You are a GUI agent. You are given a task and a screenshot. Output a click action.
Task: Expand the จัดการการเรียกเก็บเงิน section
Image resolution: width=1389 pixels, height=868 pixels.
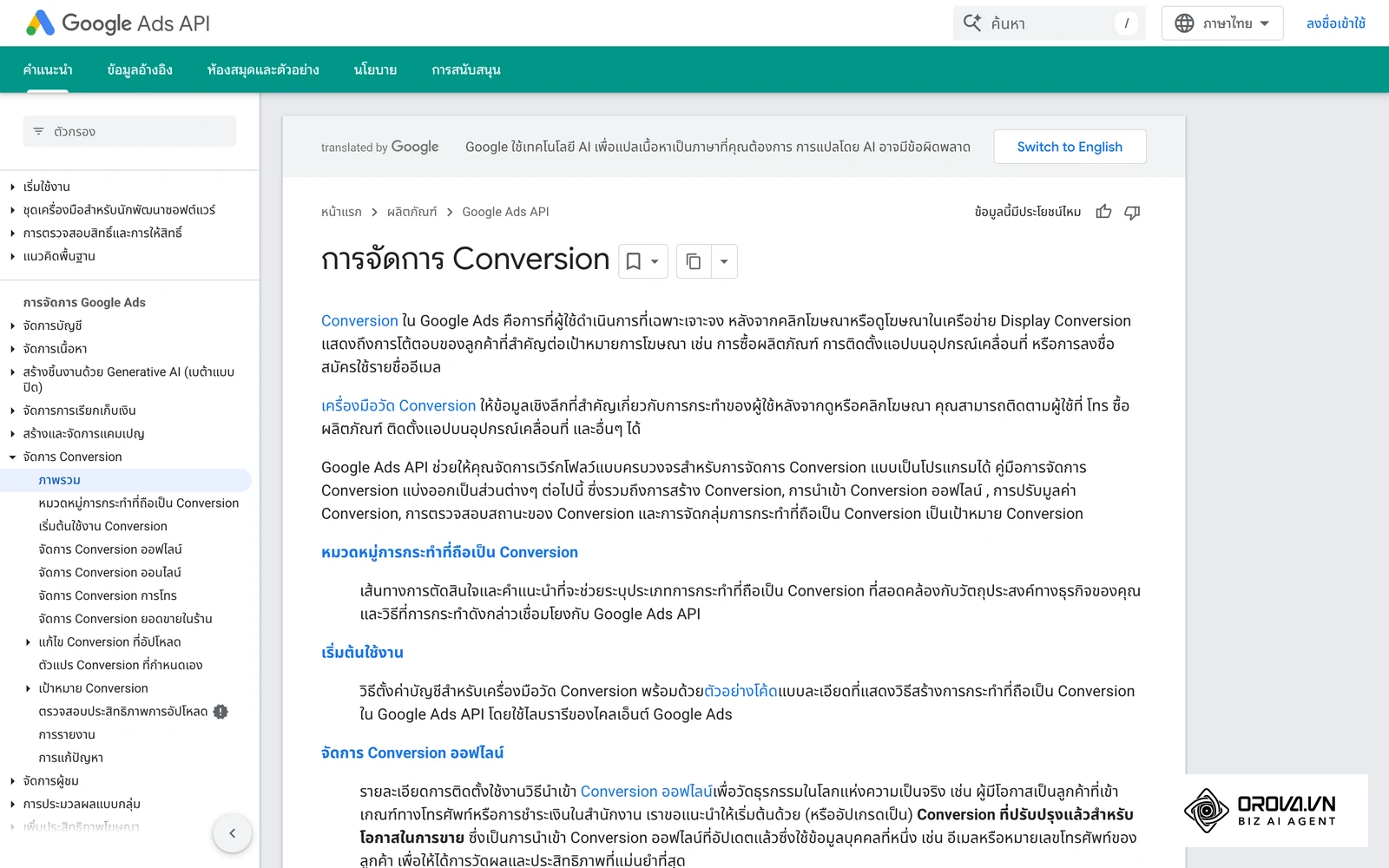coord(12,411)
